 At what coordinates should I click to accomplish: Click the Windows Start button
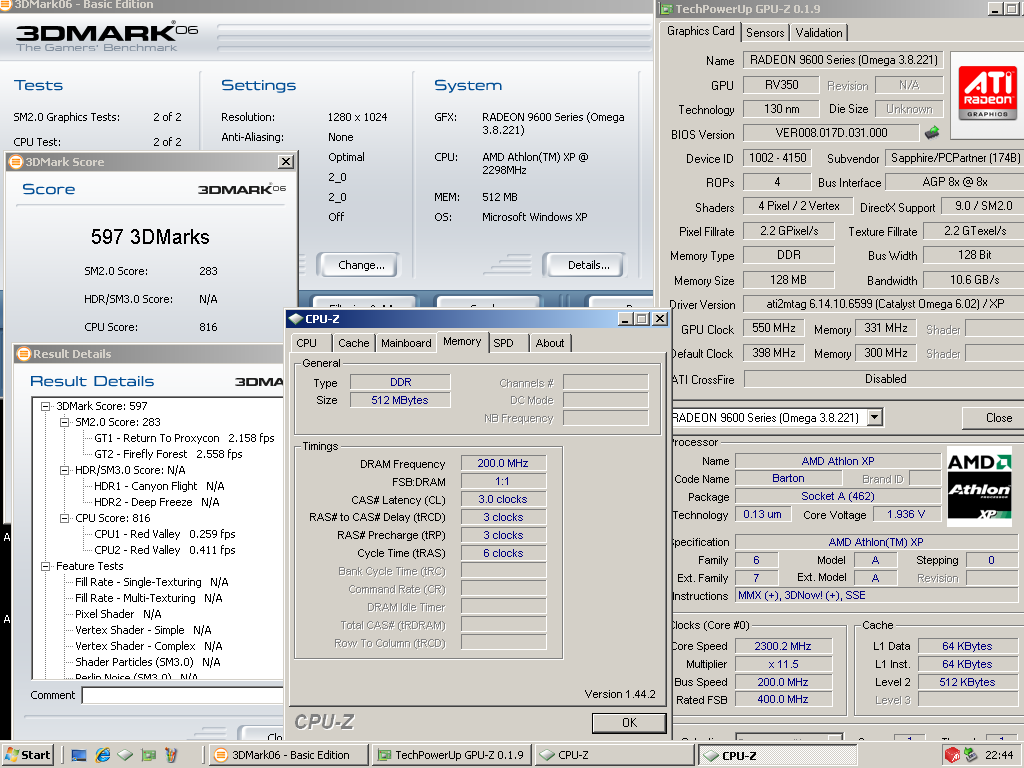pyautogui.click(x=27, y=755)
